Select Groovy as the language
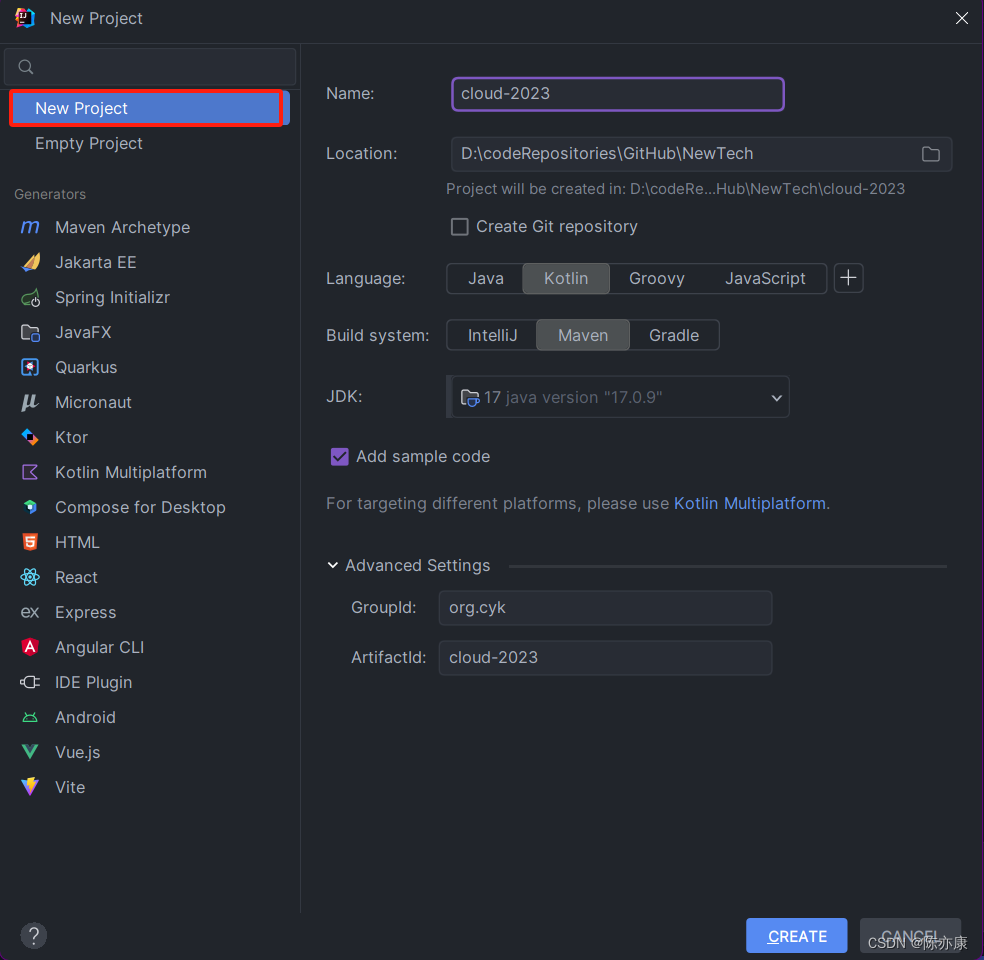Viewport: 984px width, 960px height. tap(656, 279)
